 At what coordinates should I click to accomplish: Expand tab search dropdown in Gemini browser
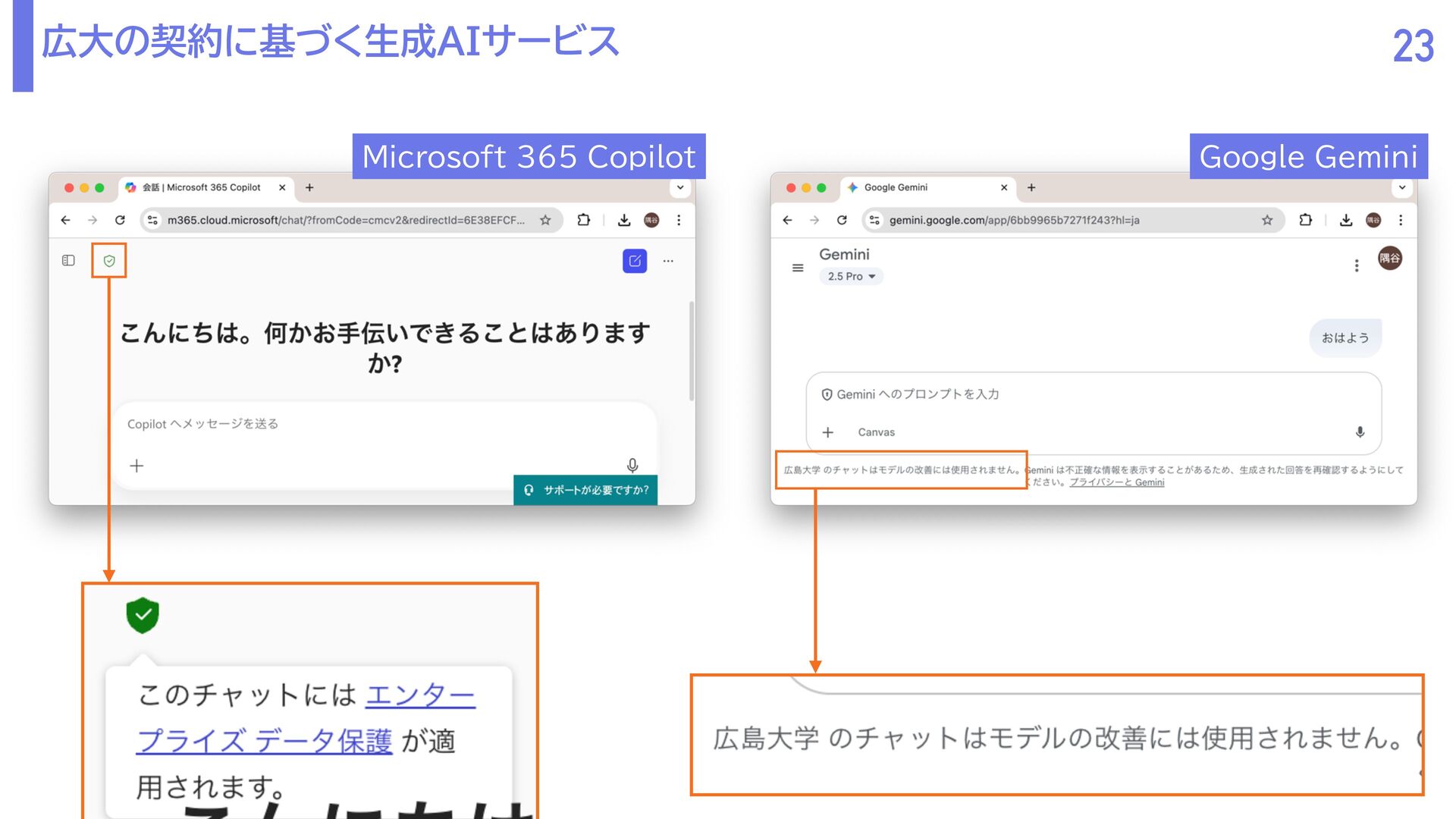coord(1402,187)
